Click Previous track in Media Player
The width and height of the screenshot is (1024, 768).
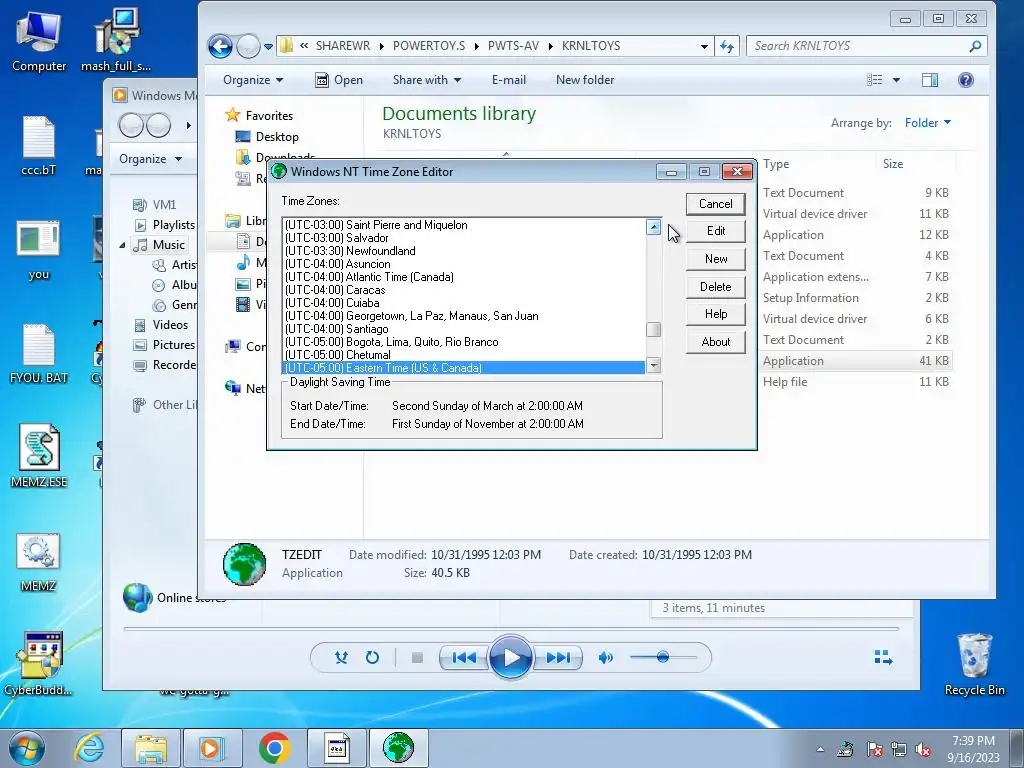tap(464, 658)
